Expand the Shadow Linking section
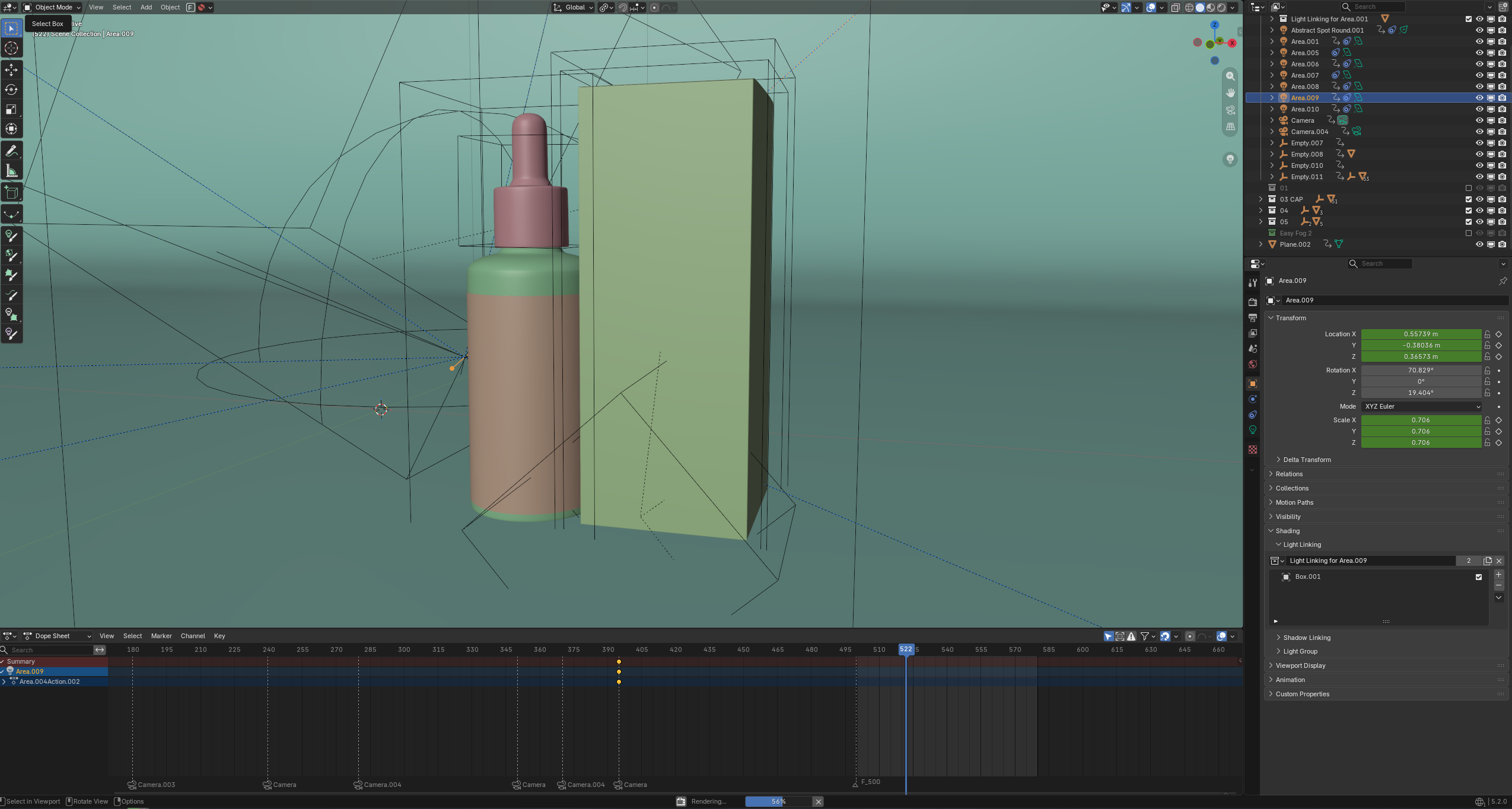This screenshot has height=809, width=1512. (x=1307, y=638)
